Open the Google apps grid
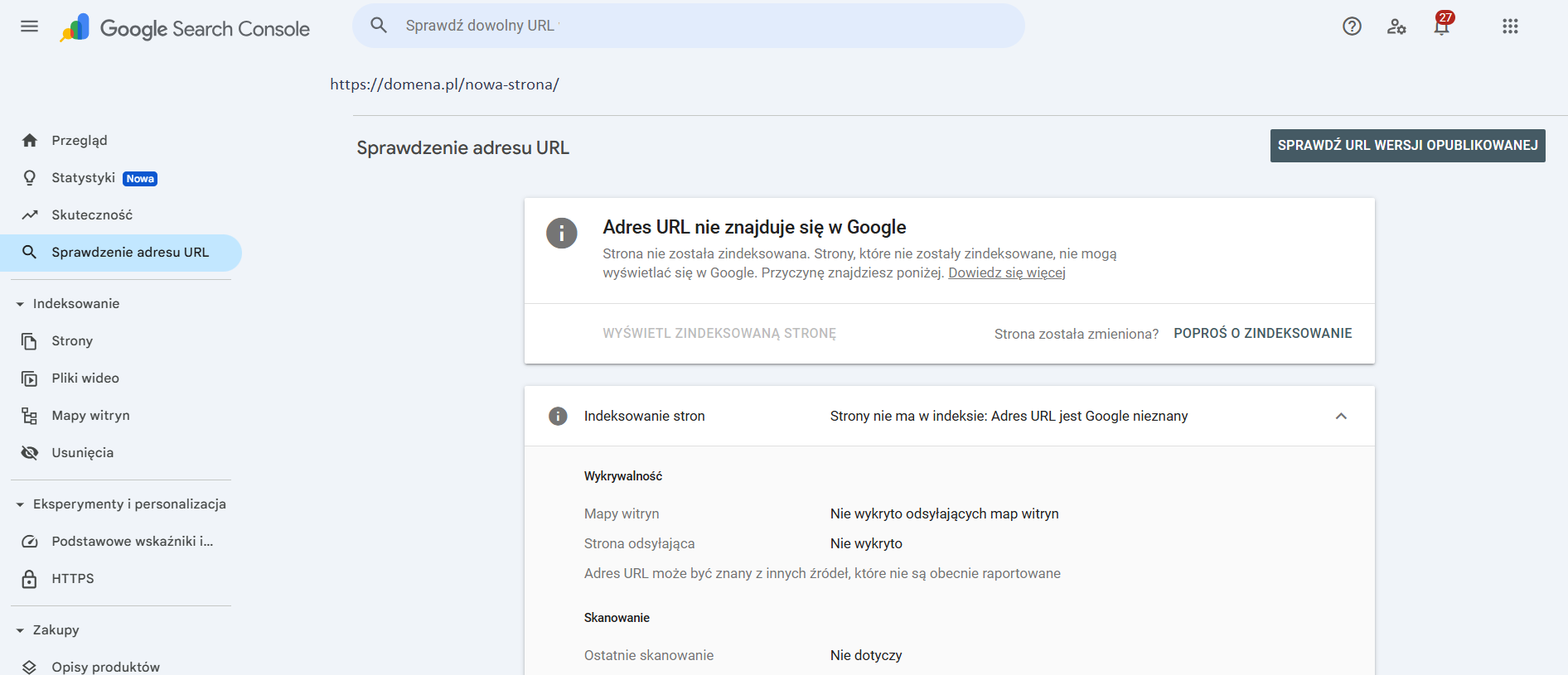Viewport: 1568px width, 675px height. (1510, 27)
